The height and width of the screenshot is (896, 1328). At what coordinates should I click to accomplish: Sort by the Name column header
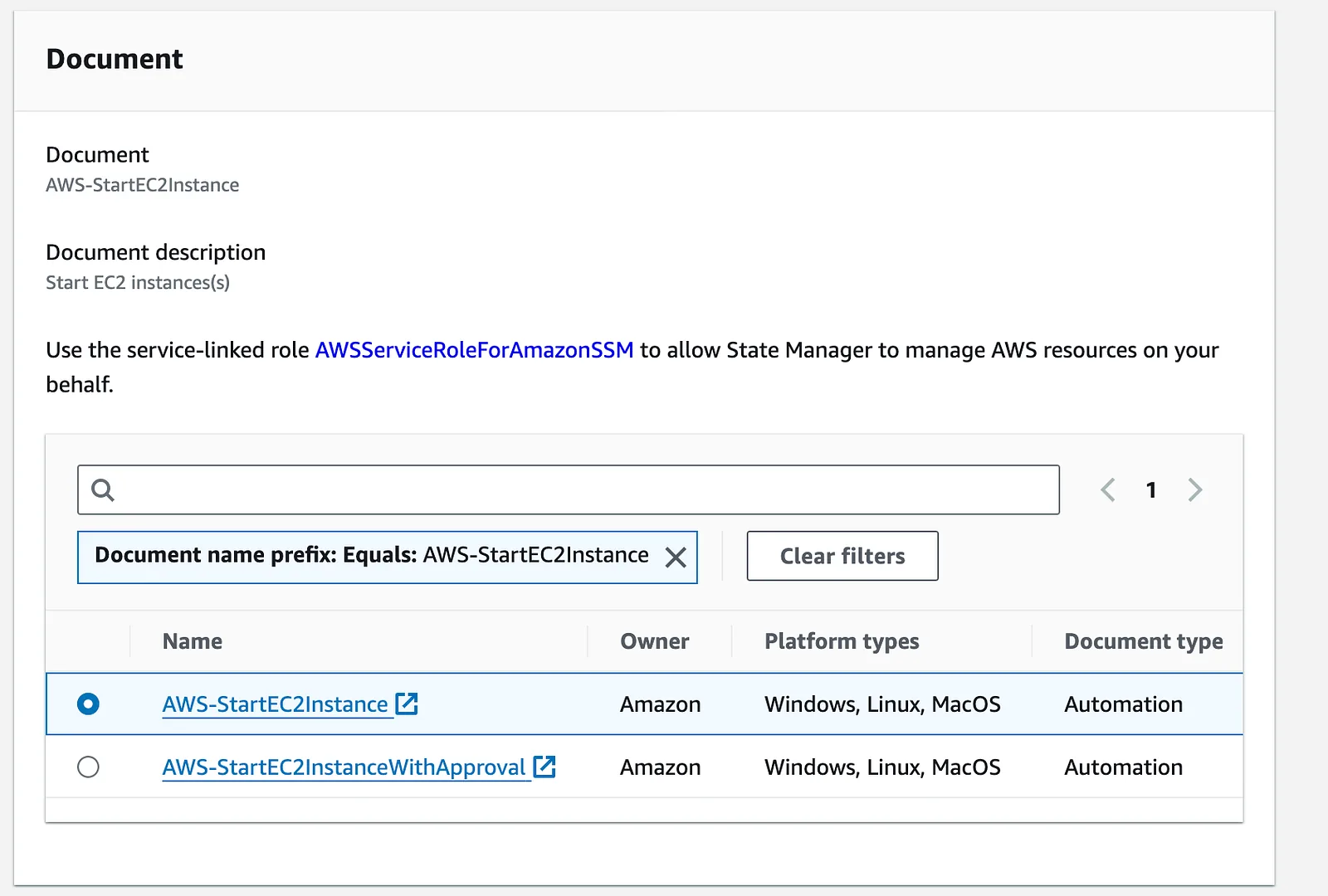click(x=193, y=641)
